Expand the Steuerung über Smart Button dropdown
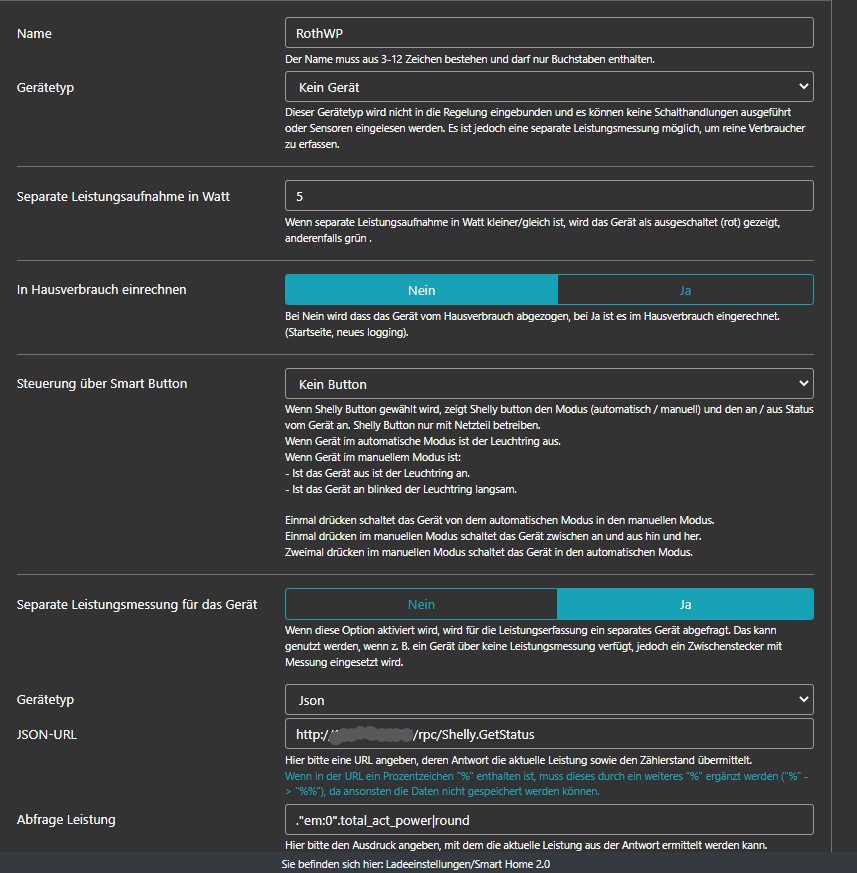The width and height of the screenshot is (857, 873). click(548, 384)
